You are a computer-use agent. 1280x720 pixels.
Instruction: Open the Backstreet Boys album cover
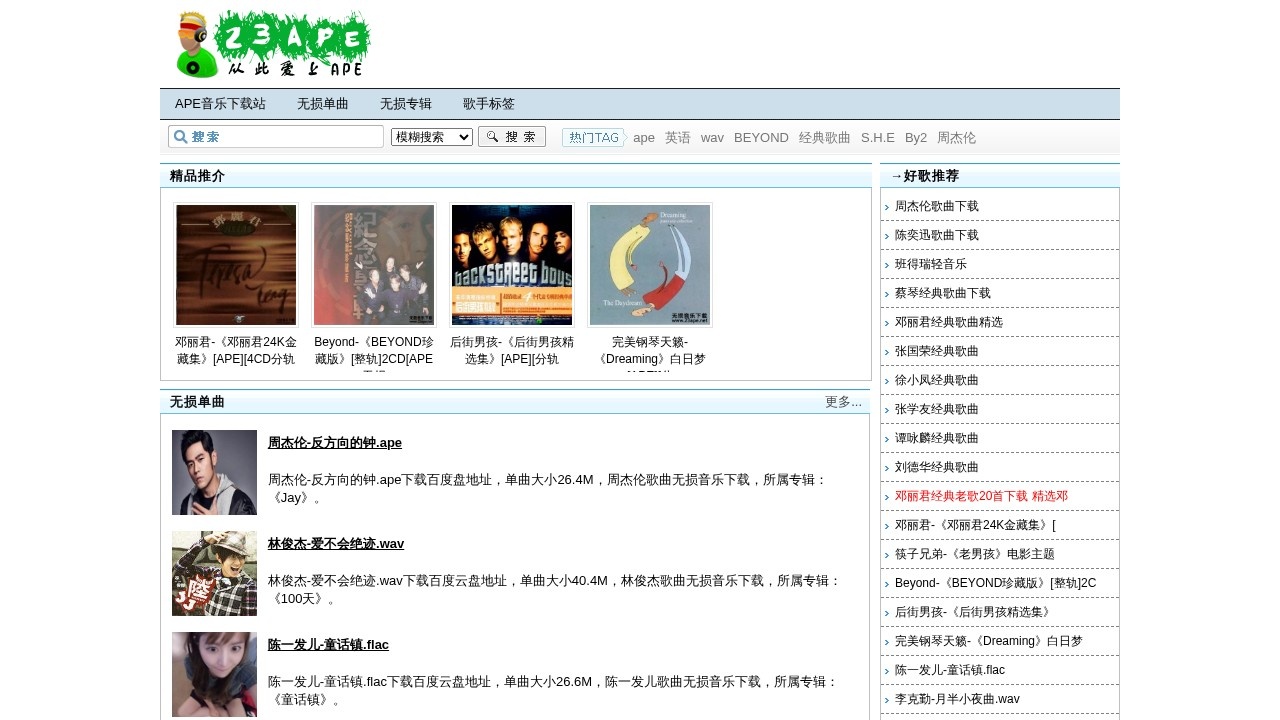coord(512,265)
